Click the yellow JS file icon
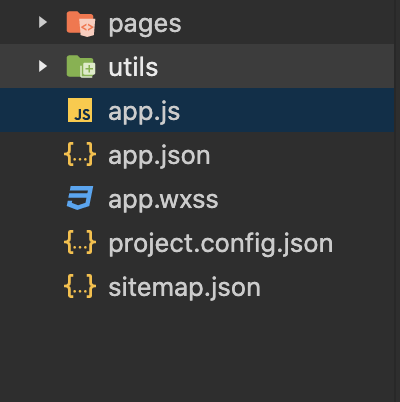The image size is (400, 402). (80, 110)
